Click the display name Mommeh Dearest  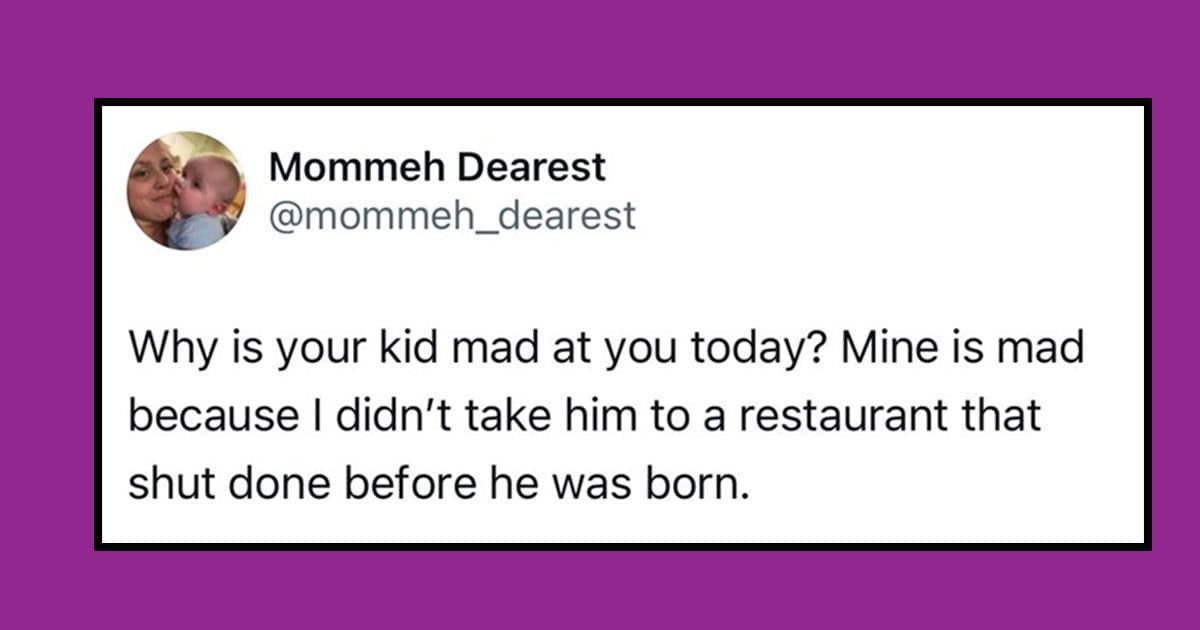tap(438, 168)
